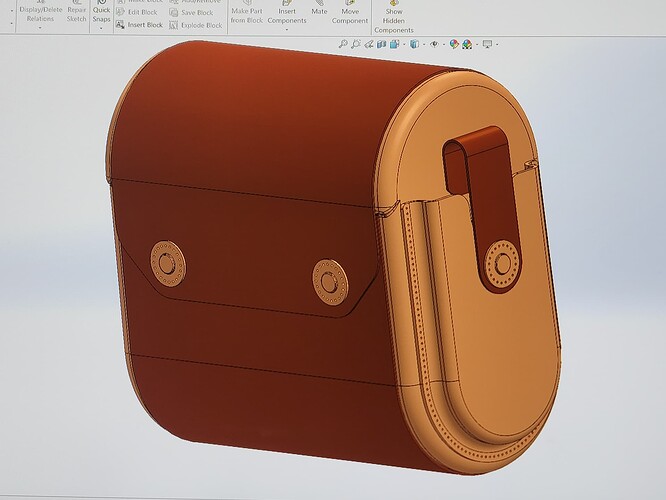Click the Edit Appearance color sphere icon

pyautogui.click(x=455, y=44)
